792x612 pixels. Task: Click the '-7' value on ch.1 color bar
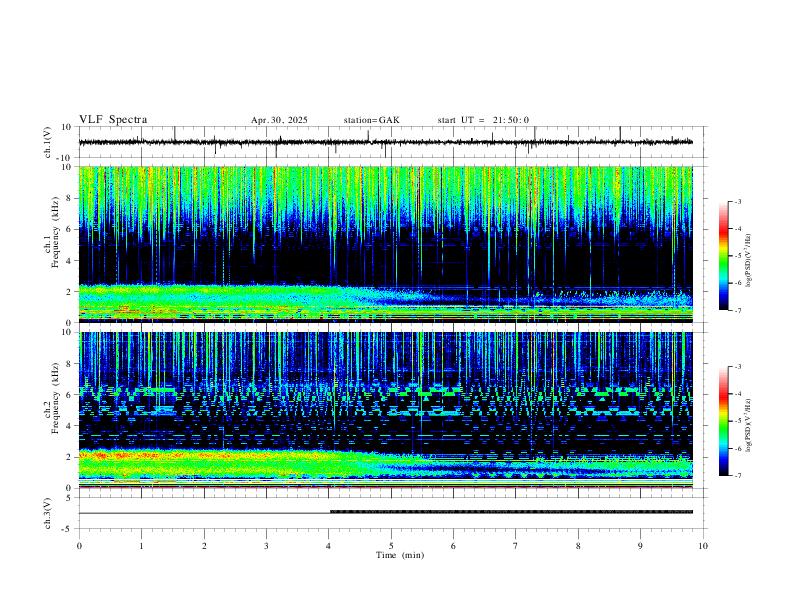pos(738,310)
